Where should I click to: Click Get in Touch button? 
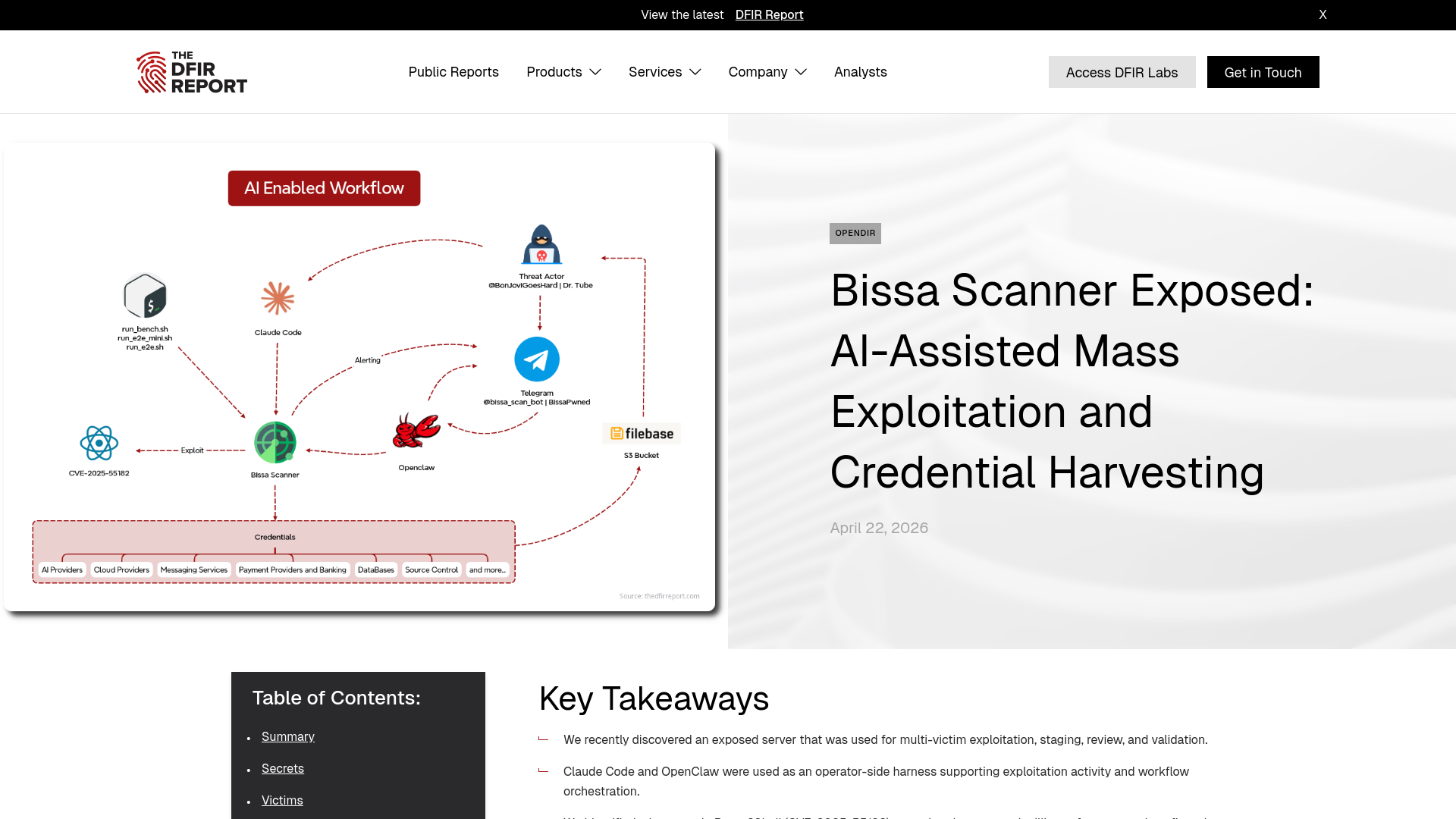1263,72
